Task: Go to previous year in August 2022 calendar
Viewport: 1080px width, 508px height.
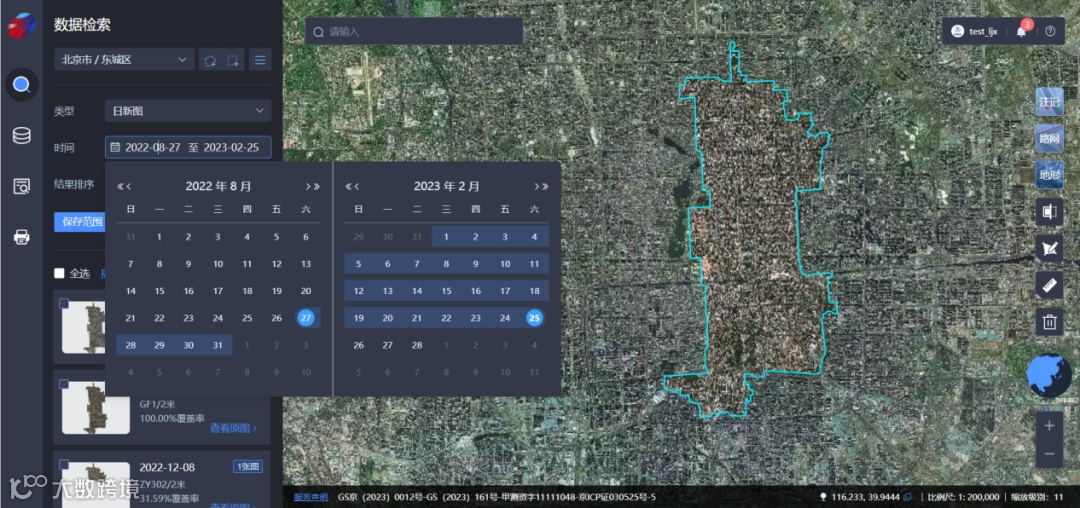Action: click(120, 187)
